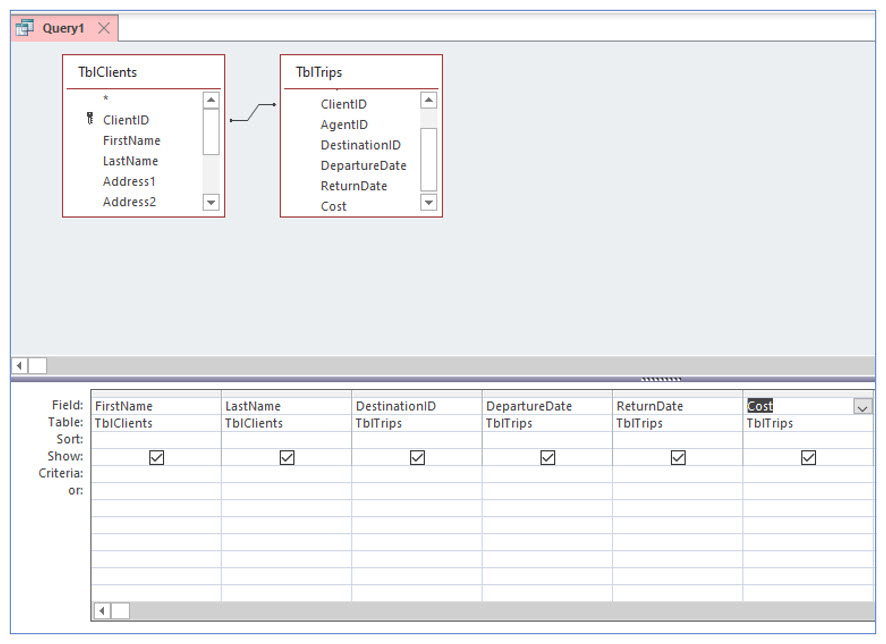
Task: Click Sort cell for FirstName column
Action: (156, 440)
